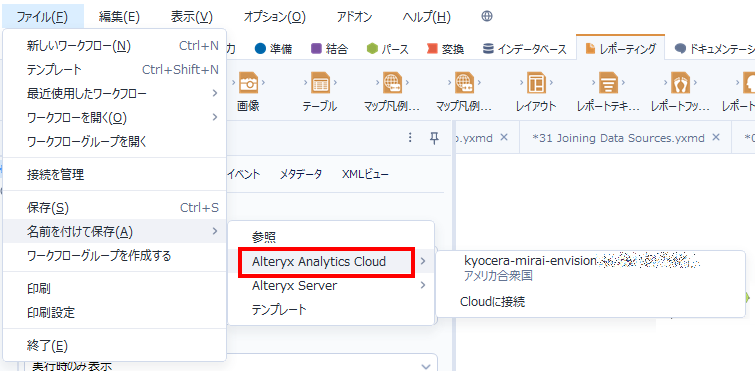The height and width of the screenshot is (371, 755).
Task: Switch to パース tool palette tab
Action: click(x=388, y=49)
